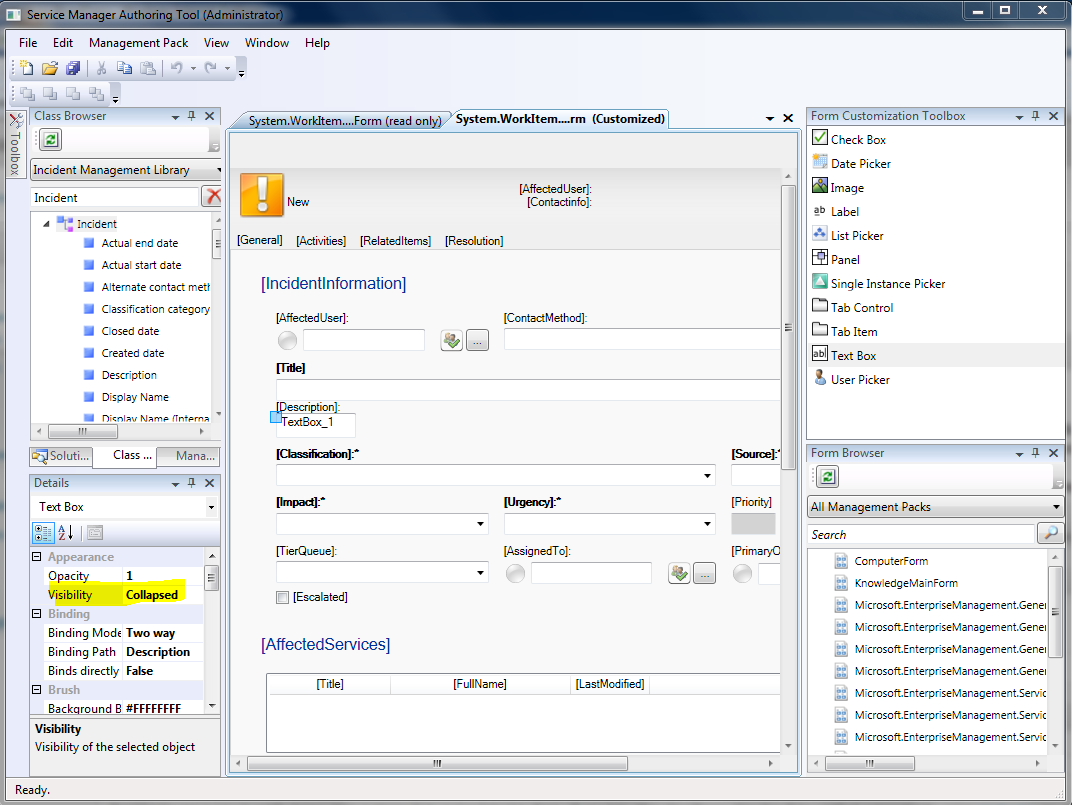Switch to the Solution Explorer tab
Image resolution: width=1072 pixels, height=805 pixels.
61,456
